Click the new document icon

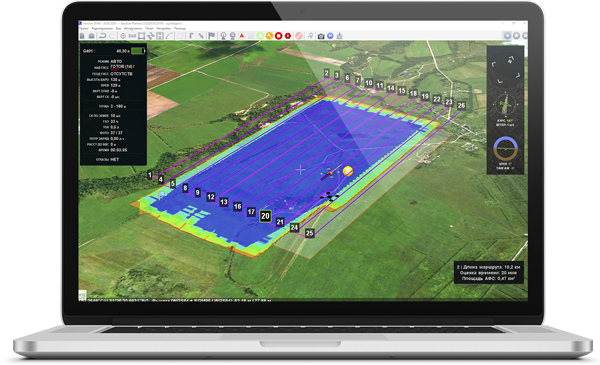(x=82, y=36)
